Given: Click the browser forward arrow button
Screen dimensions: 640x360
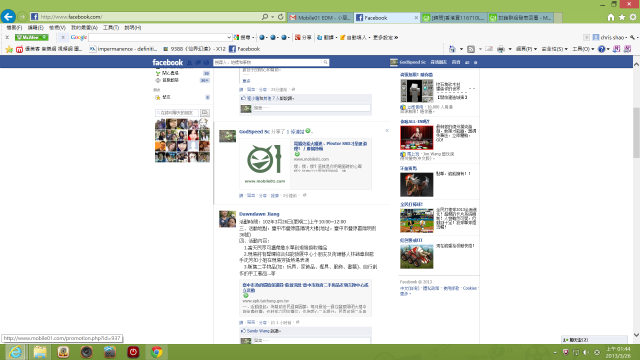Looking at the screenshot, I should pyautogui.click(x=22, y=17).
